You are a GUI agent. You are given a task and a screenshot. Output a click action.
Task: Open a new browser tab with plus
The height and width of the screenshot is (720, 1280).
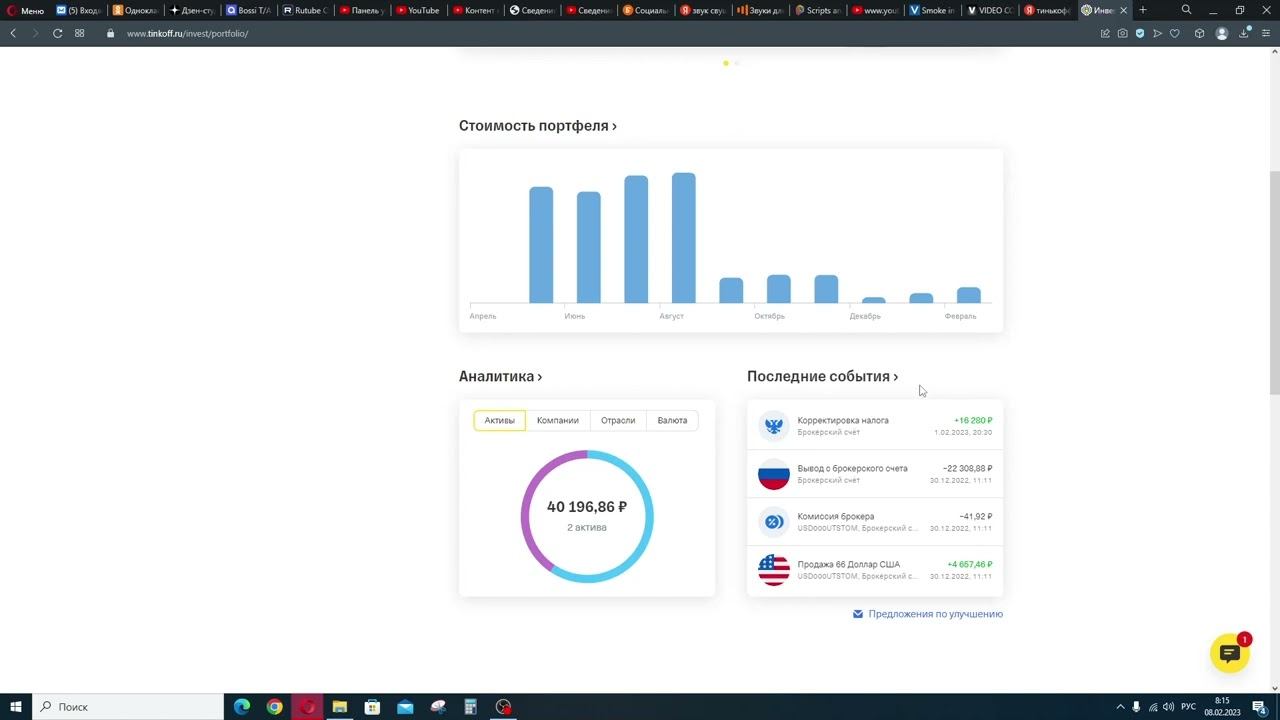coord(1143,10)
